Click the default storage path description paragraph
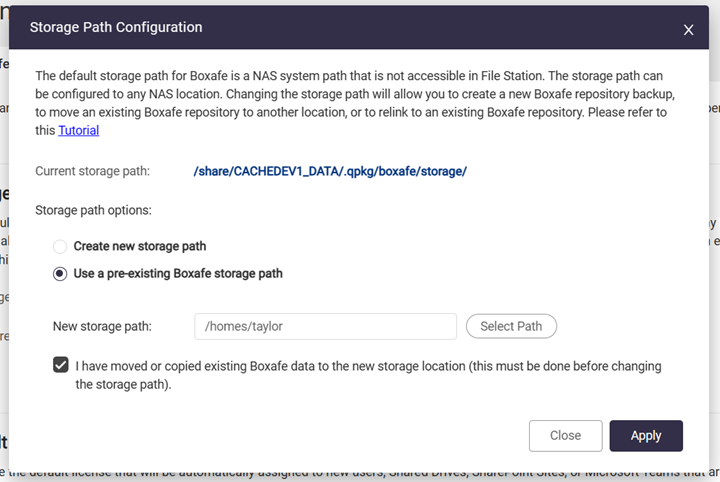 tap(350, 93)
